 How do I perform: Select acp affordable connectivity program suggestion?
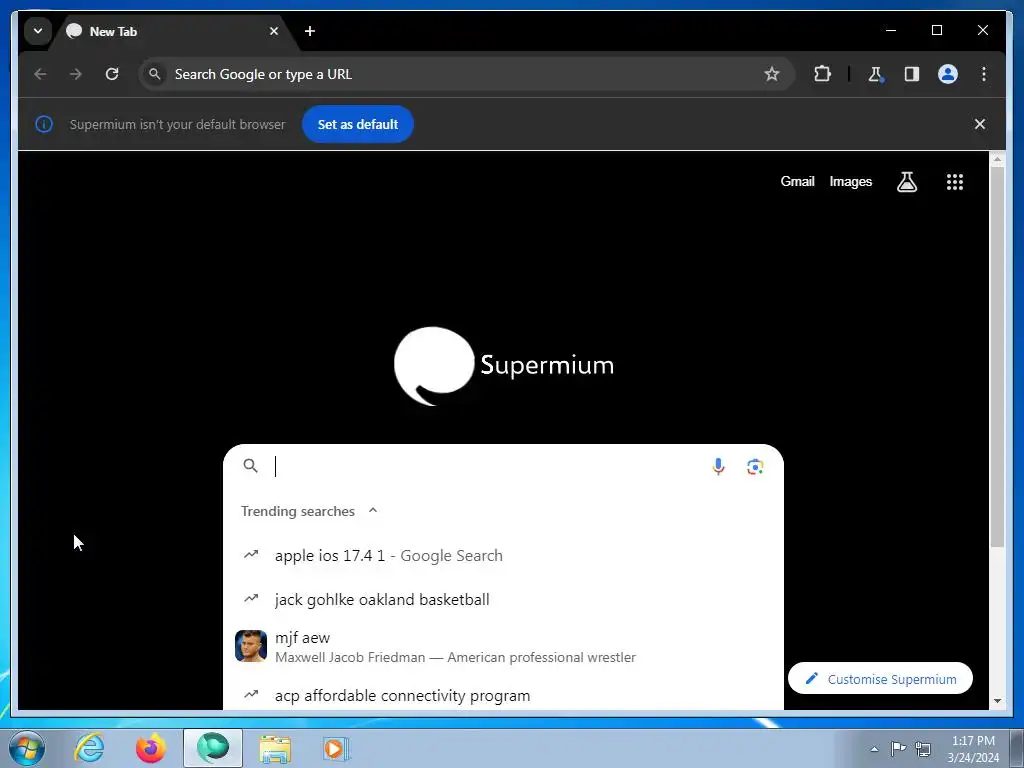click(504, 695)
